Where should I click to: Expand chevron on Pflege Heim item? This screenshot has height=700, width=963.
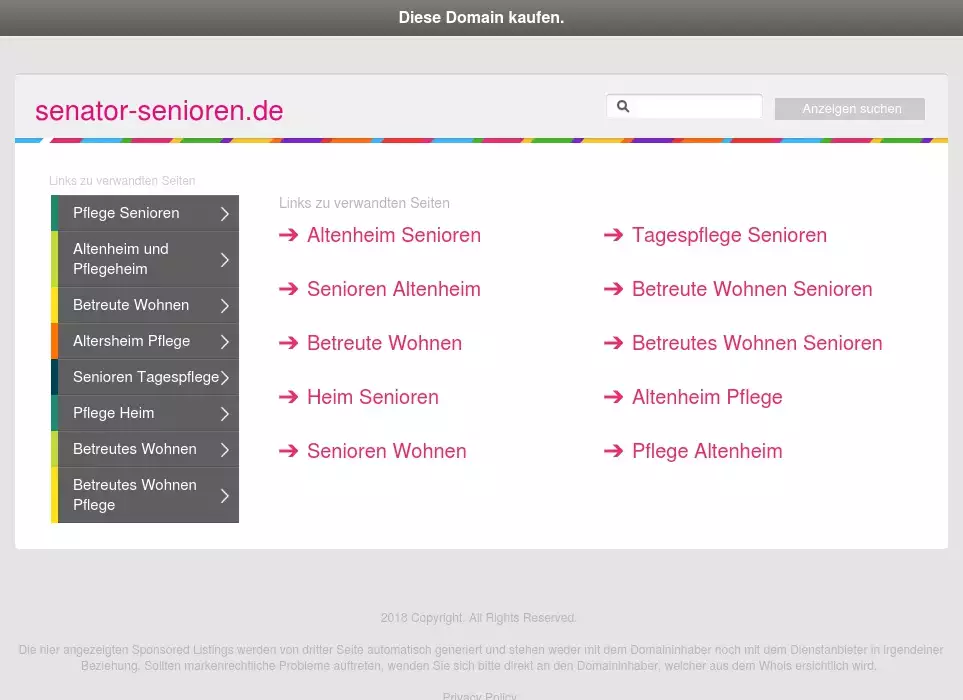pos(225,413)
